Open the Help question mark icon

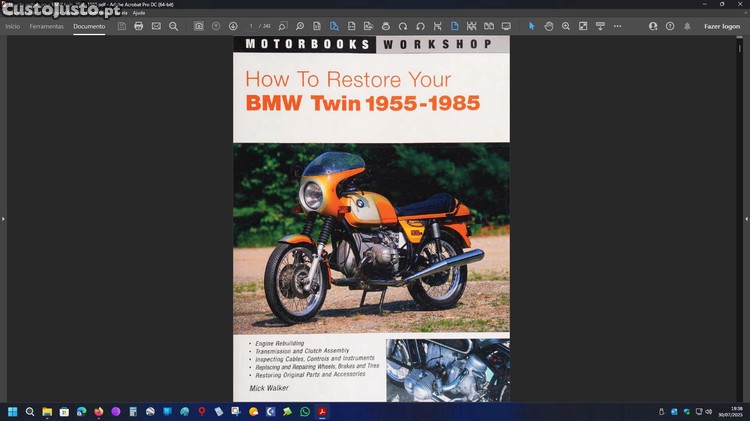click(x=670, y=26)
